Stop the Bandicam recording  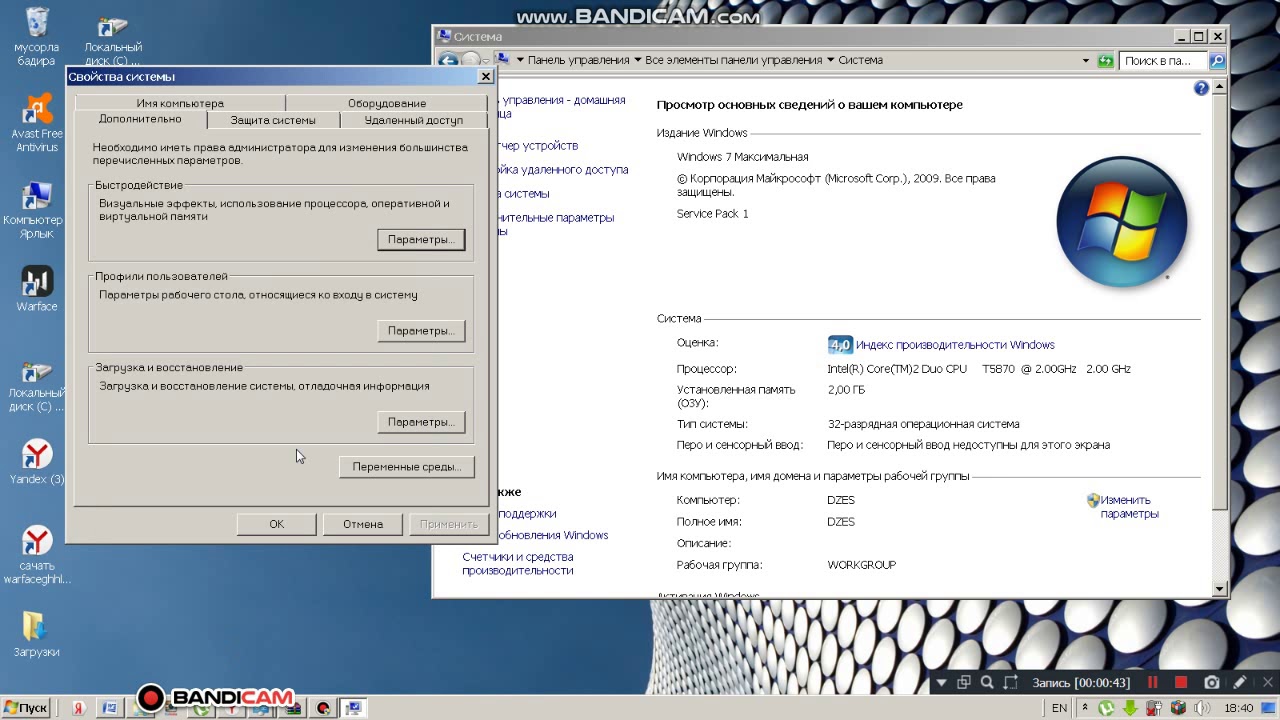point(1181,682)
